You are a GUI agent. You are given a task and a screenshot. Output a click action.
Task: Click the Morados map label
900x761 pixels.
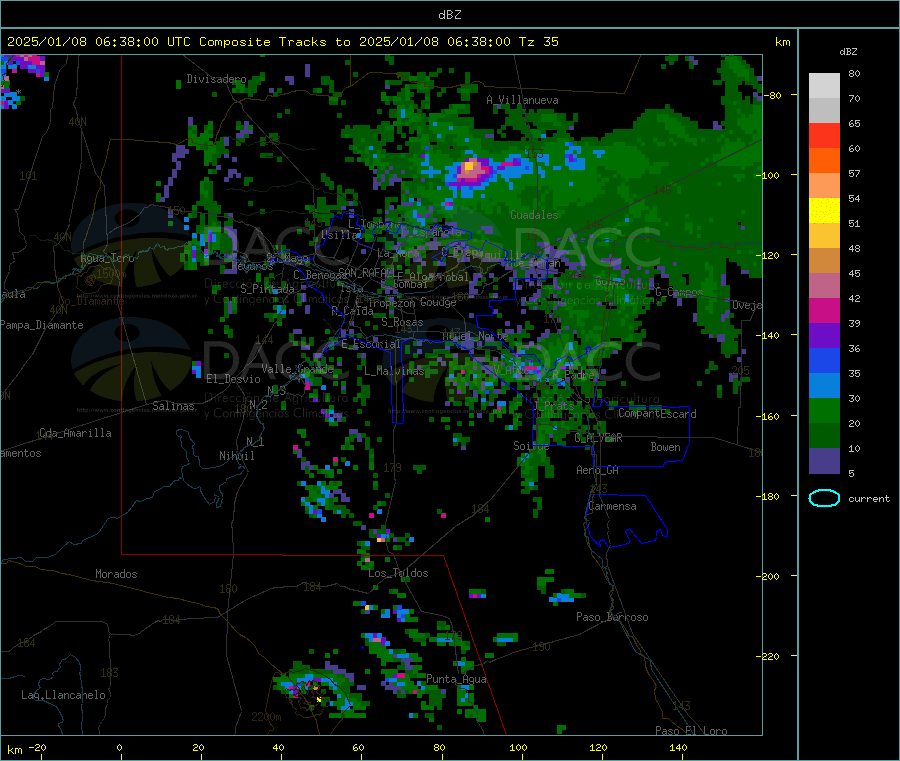[116, 574]
